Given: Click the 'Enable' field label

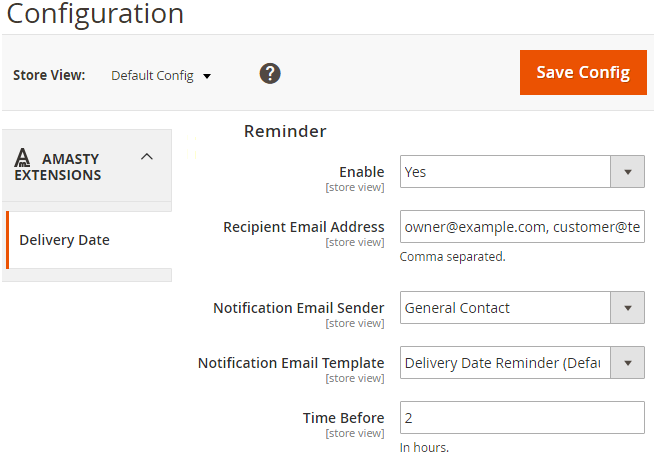Looking at the screenshot, I should coord(362,172).
